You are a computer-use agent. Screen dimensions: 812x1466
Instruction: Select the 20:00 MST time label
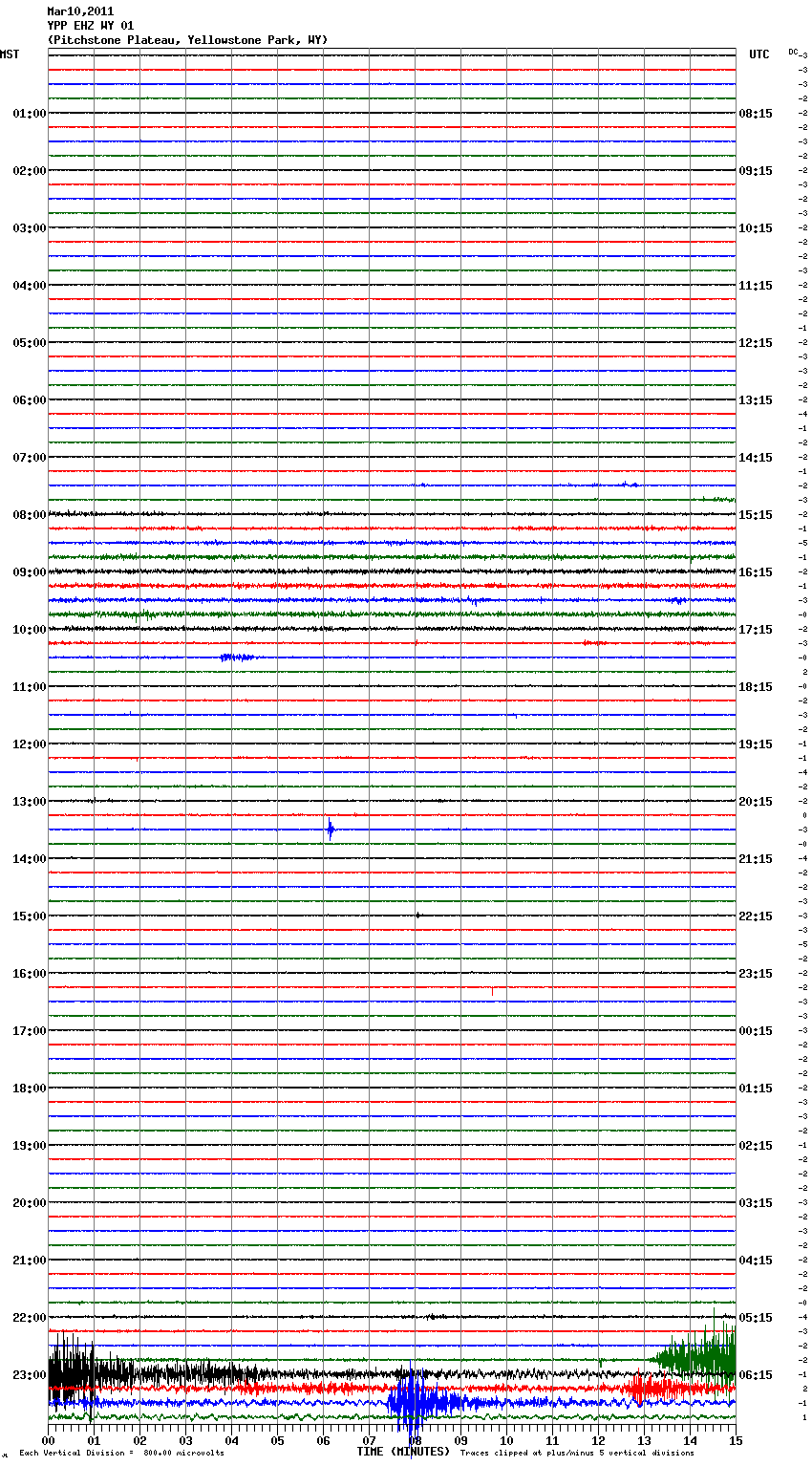[x=30, y=1203]
